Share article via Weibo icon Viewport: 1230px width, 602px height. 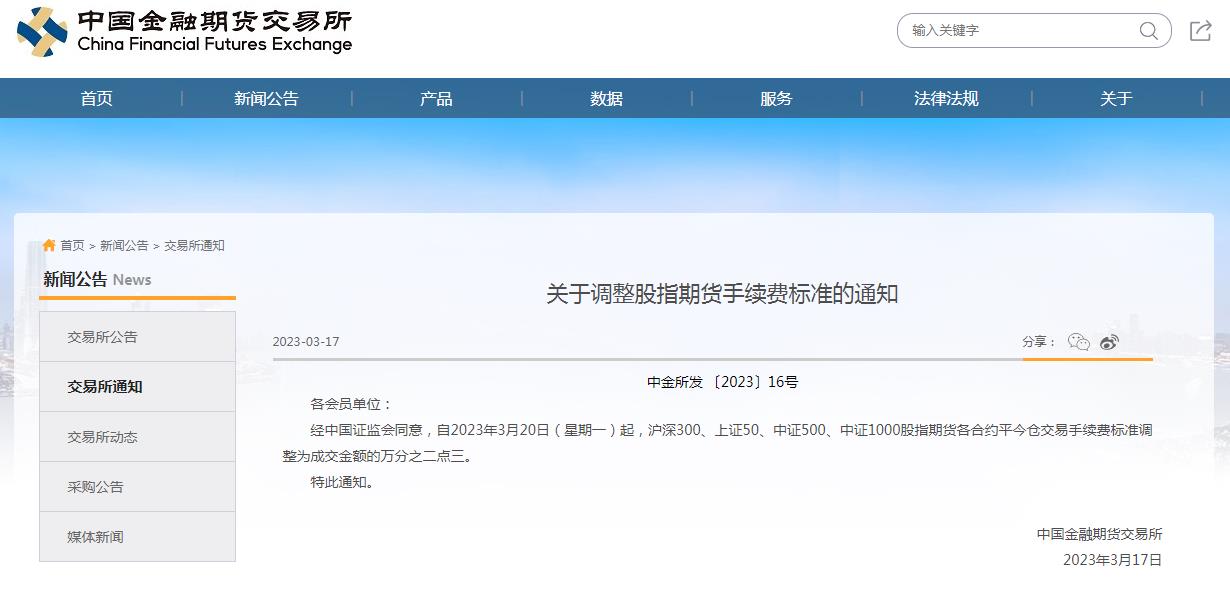1109,342
